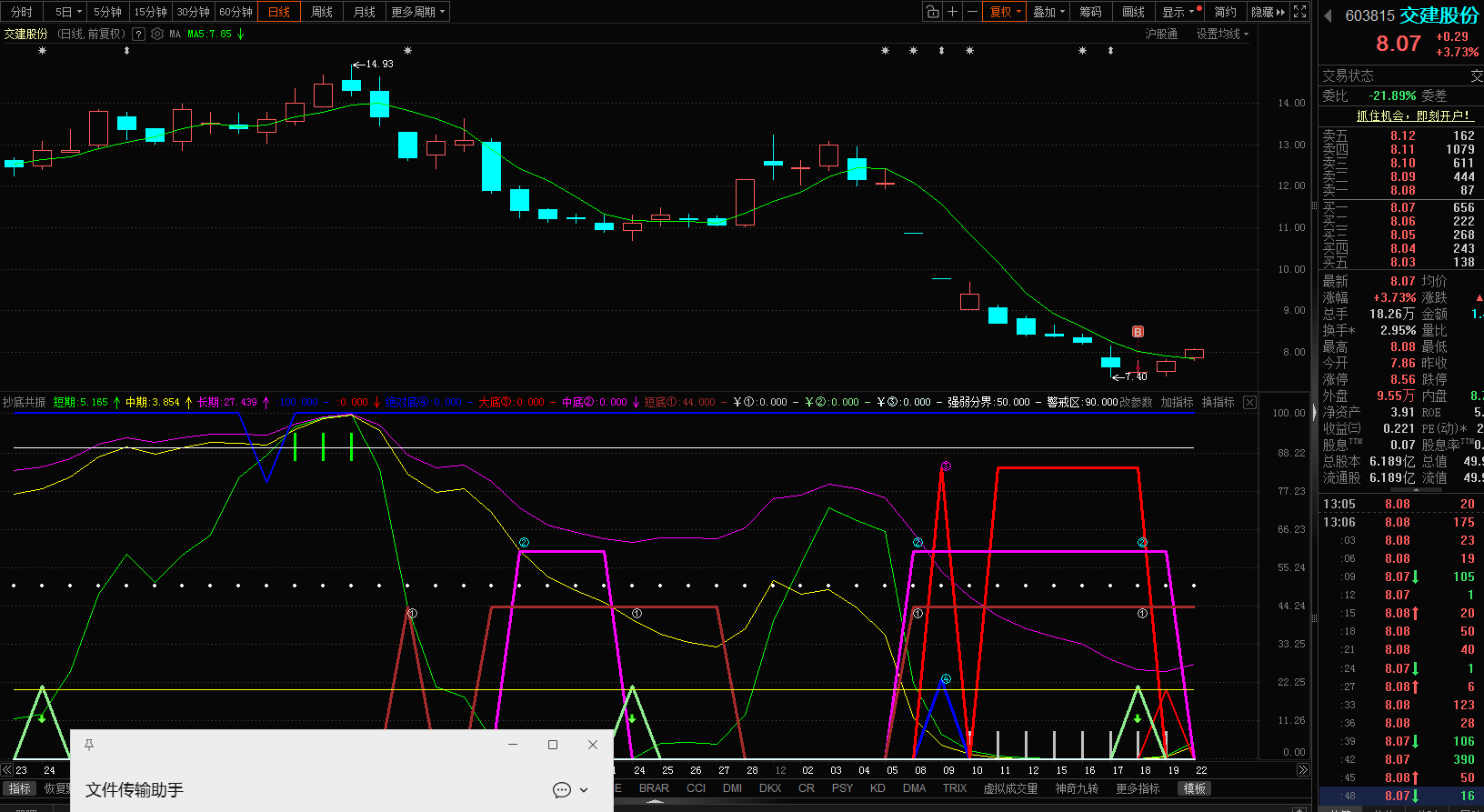This screenshot has height=812, width=1484.
Task: Pin the 文件传输助手 window
Action: click(x=89, y=745)
